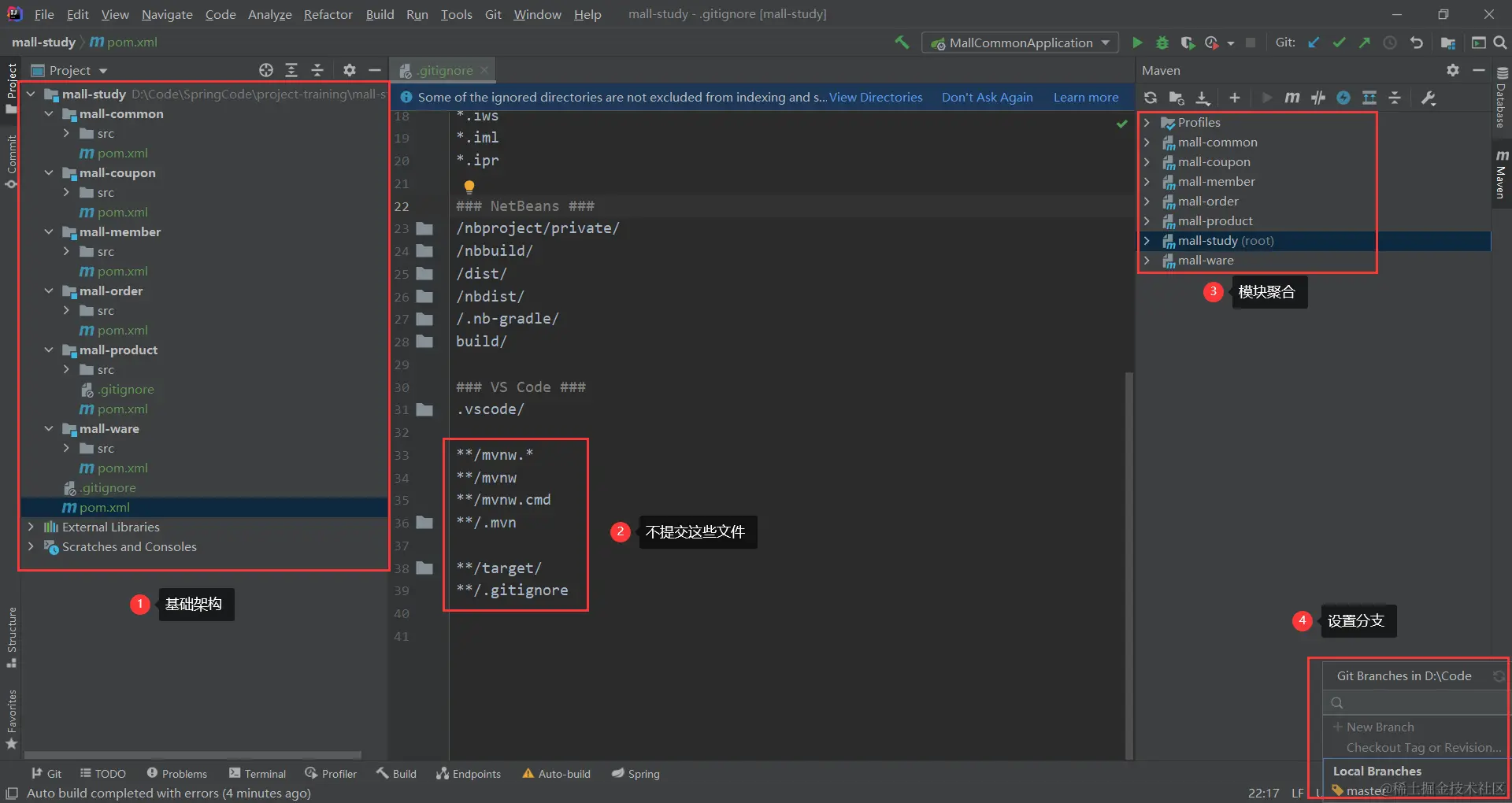
Task: Show Maven dependencies diagram icon
Action: point(1369,98)
